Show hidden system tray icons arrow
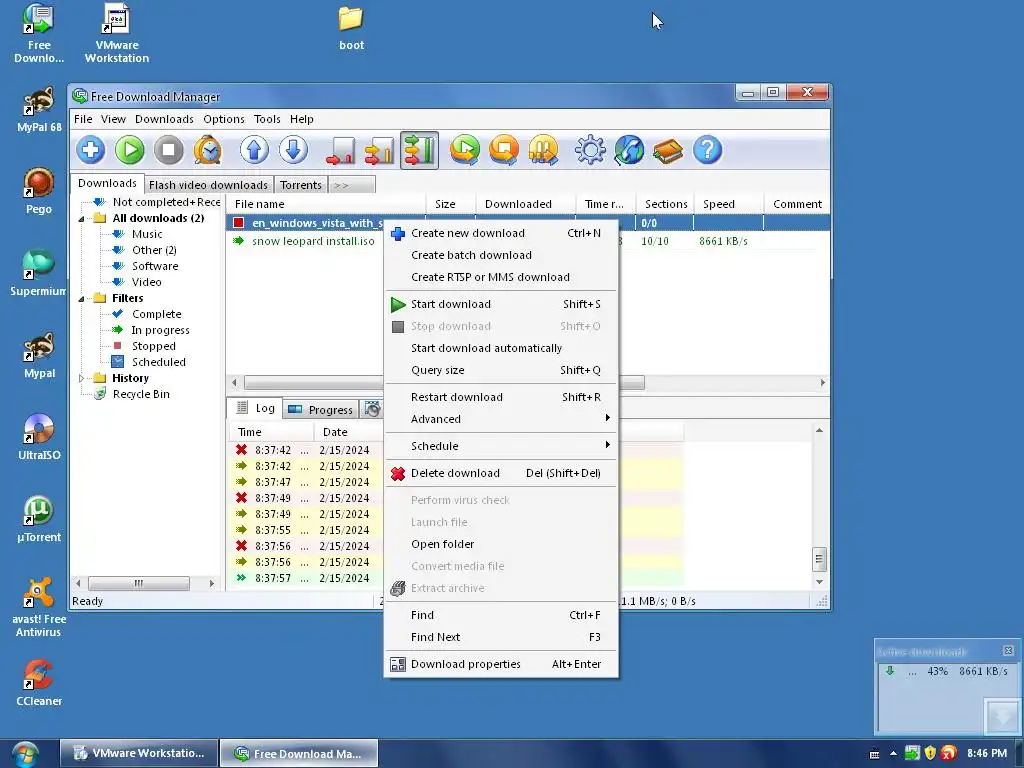Image resolution: width=1024 pixels, height=768 pixels. click(893, 754)
